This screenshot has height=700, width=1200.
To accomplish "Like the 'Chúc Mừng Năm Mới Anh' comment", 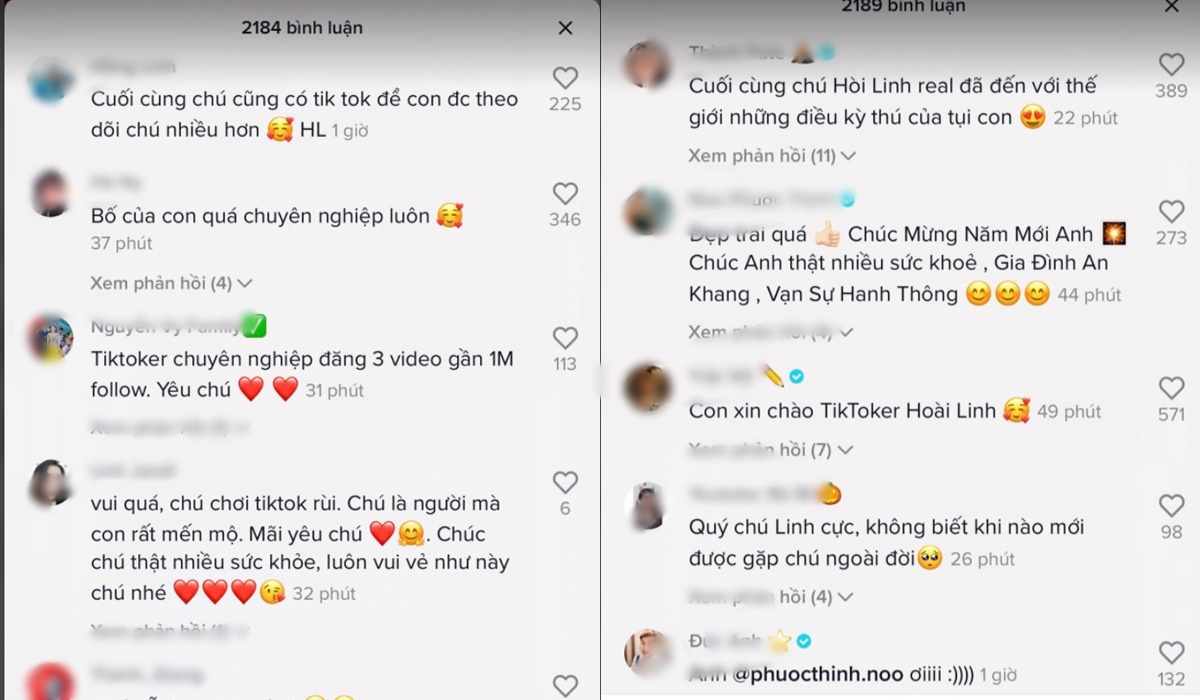I will 1171,211.
